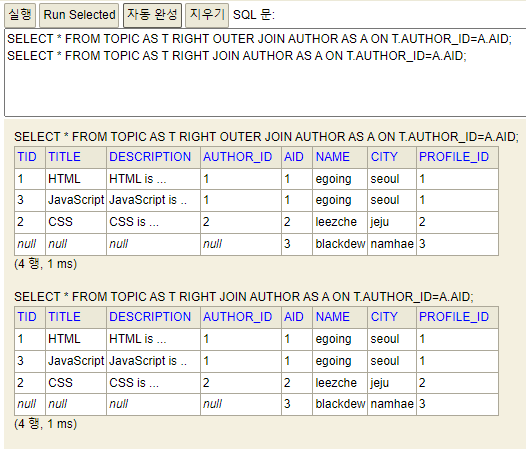Click the 자동 완성 autocomplete button

pos(152,15)
